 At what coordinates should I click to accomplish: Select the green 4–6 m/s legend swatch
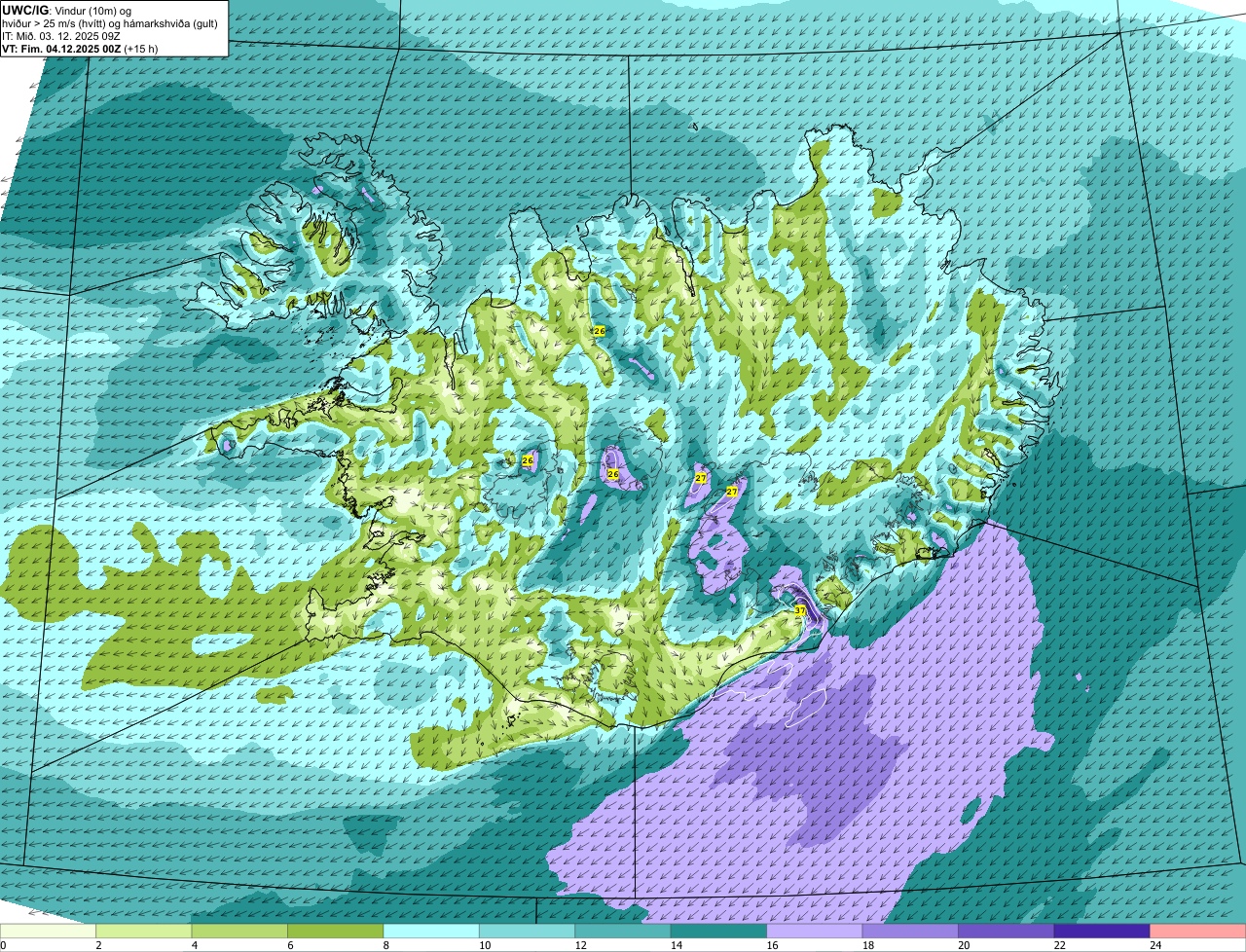click(x=240, y=932)
